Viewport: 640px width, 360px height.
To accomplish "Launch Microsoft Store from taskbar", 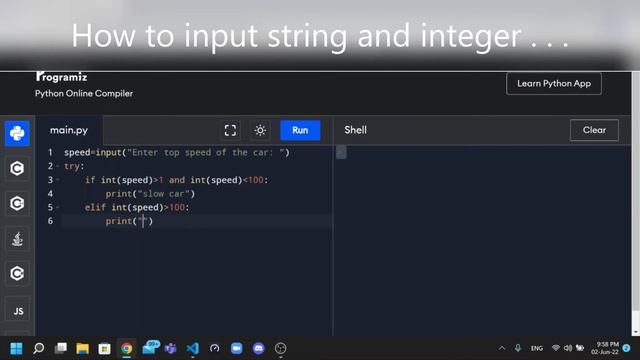I will [104, 348].
